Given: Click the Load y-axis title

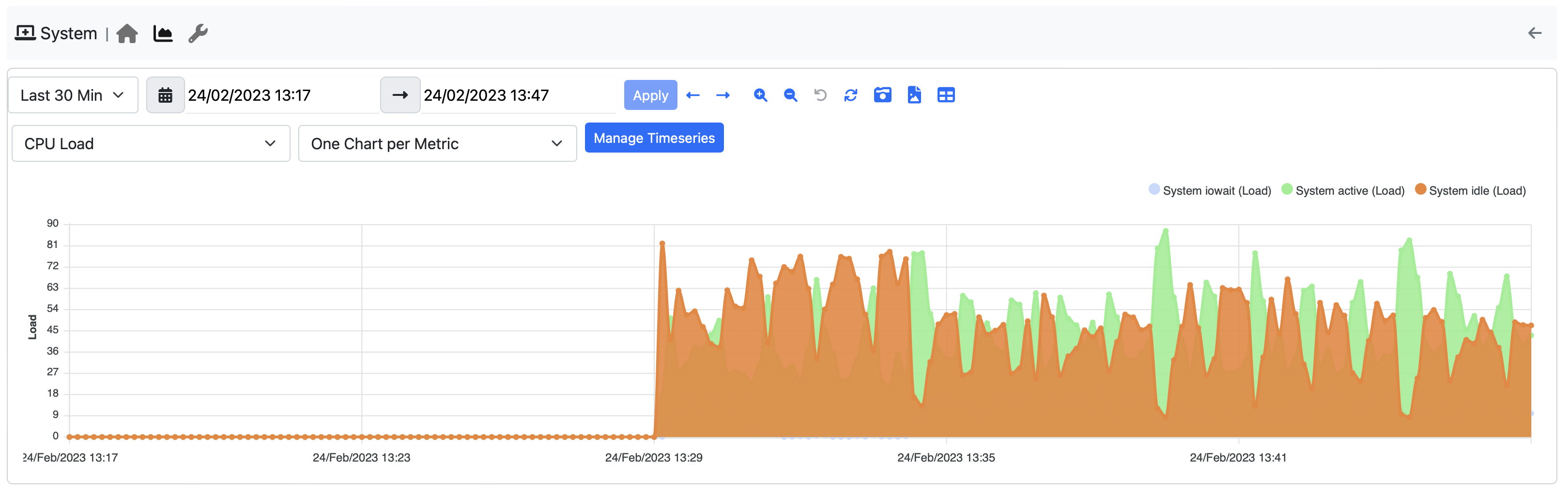Looking at the screenshot, I should 32,327.
